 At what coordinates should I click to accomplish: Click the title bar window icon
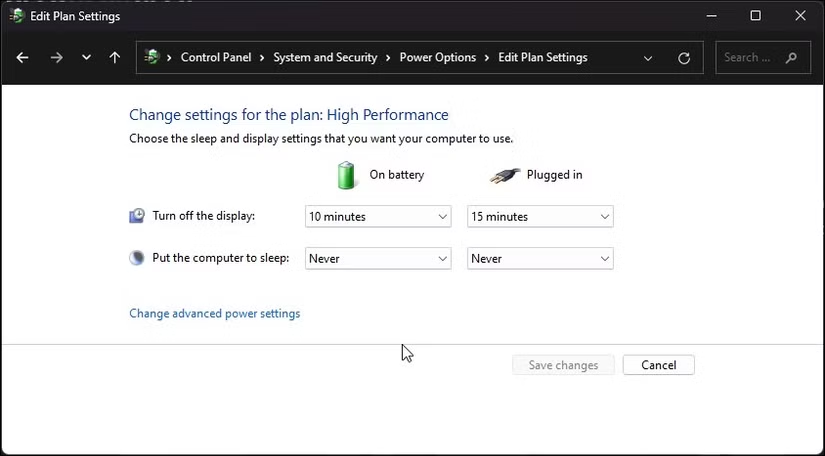[16, 16]
